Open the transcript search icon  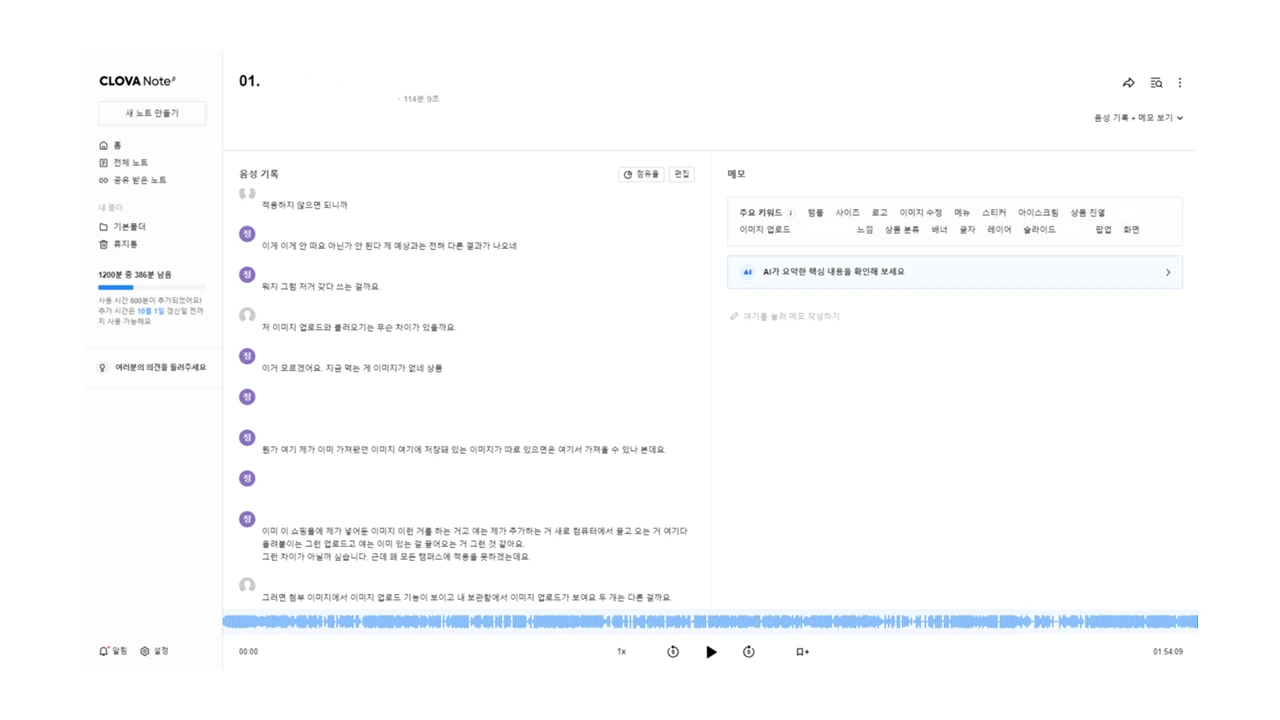coord(1155,83)
